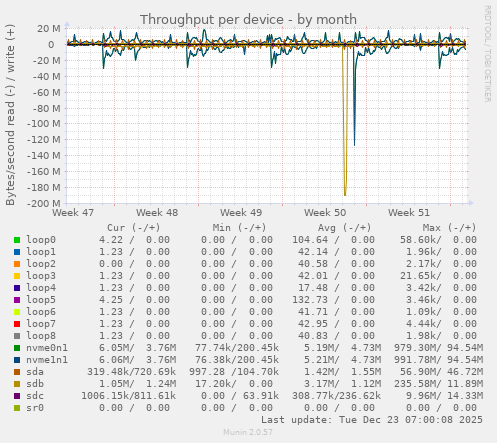This screenshot has height=443, width=497.
Task: Select the 'loop2' device label
Action: tap(41, 264)
